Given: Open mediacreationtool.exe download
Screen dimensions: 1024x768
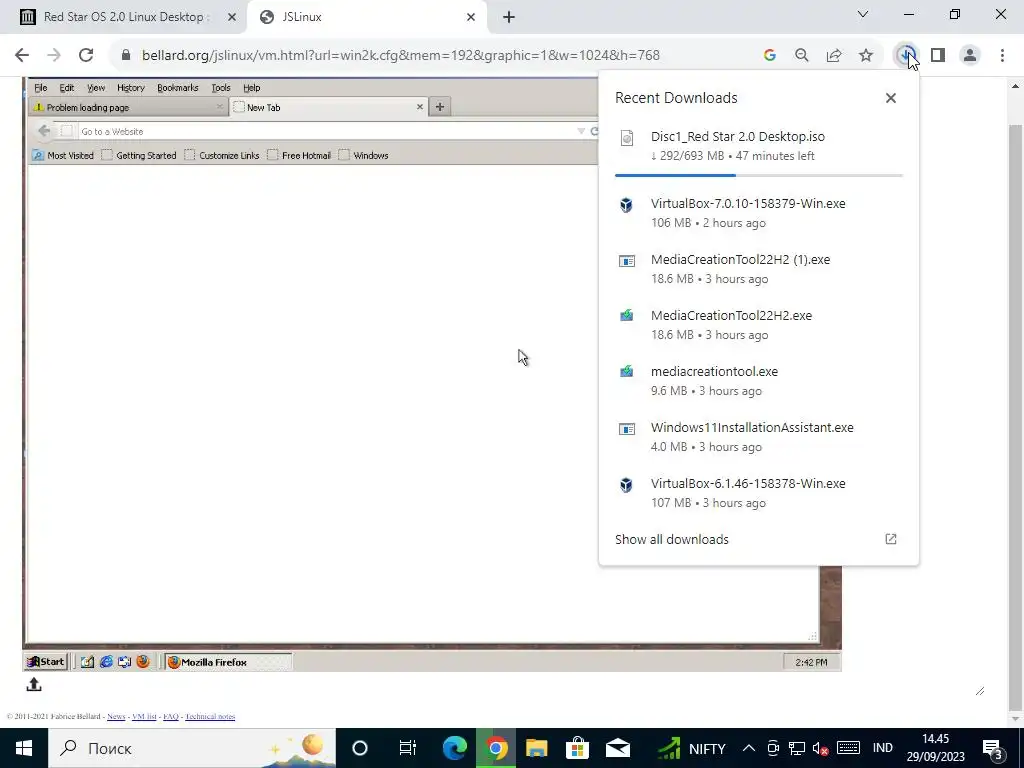Looking at the screenshot, I should tap(758, 381).
